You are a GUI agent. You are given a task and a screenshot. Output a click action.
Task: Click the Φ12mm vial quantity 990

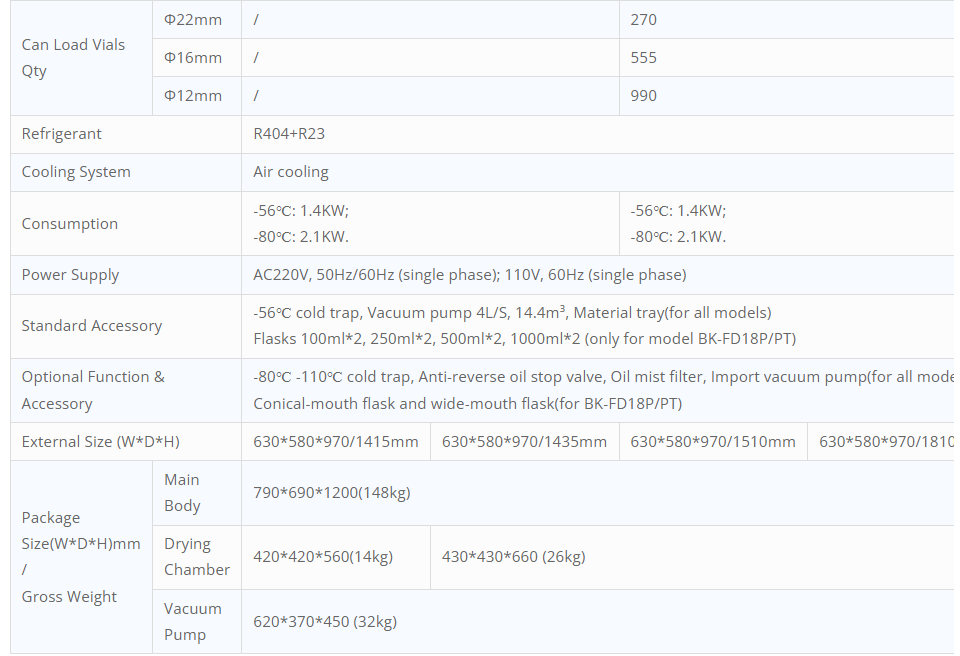coord(643,96)
